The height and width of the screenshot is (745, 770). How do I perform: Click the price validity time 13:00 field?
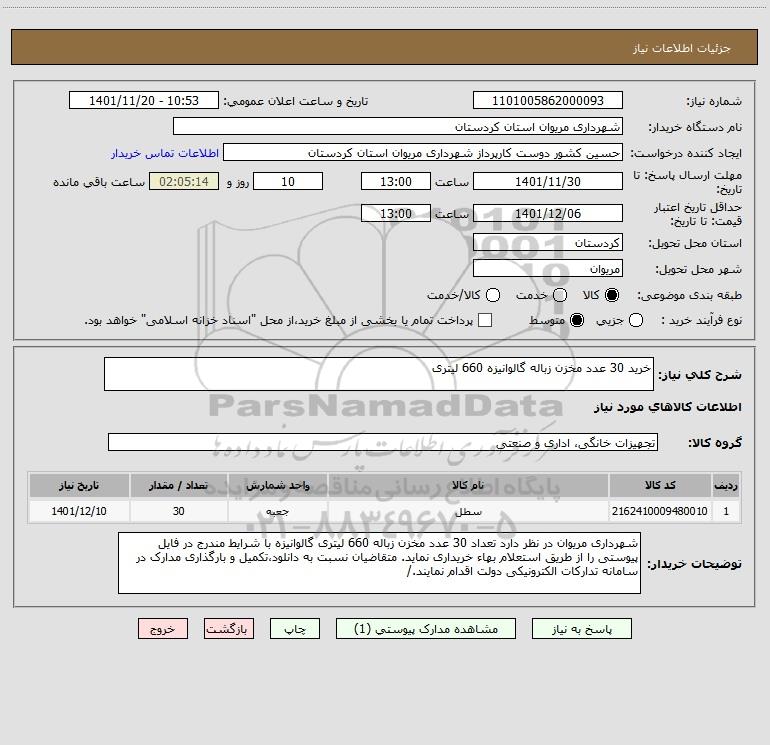click(396, 213)
